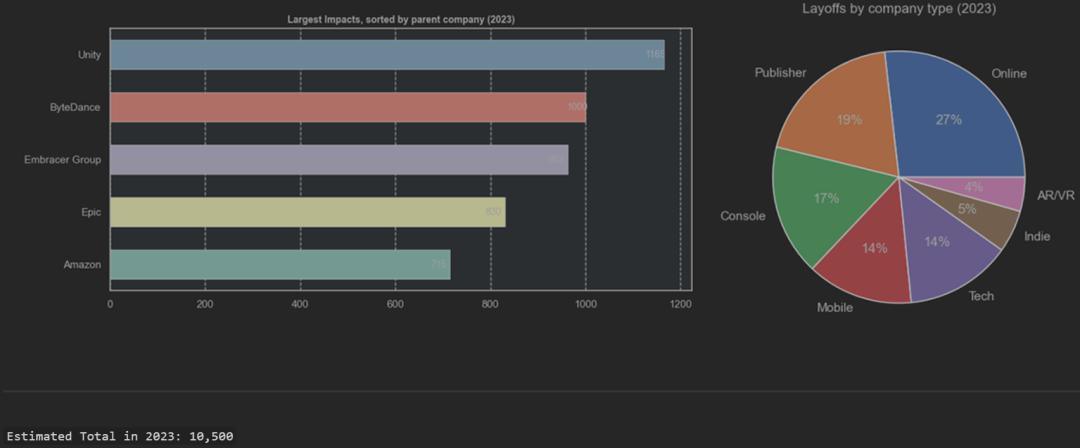Click the Embracer Group horizontal bar
The width and height of the screenshot is (1080, 448).
coord(339,160)
